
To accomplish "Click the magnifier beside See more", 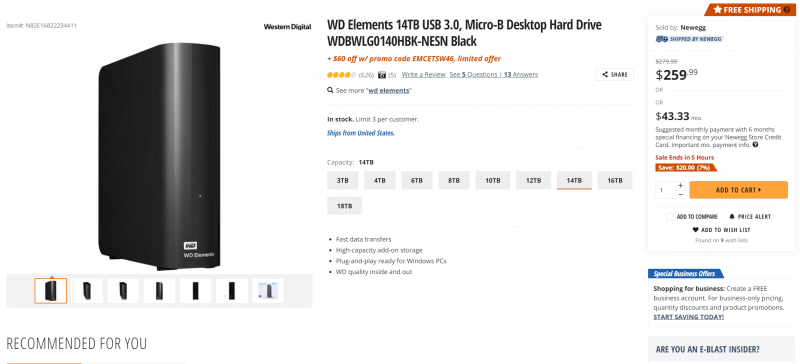I will pos(331,90).
